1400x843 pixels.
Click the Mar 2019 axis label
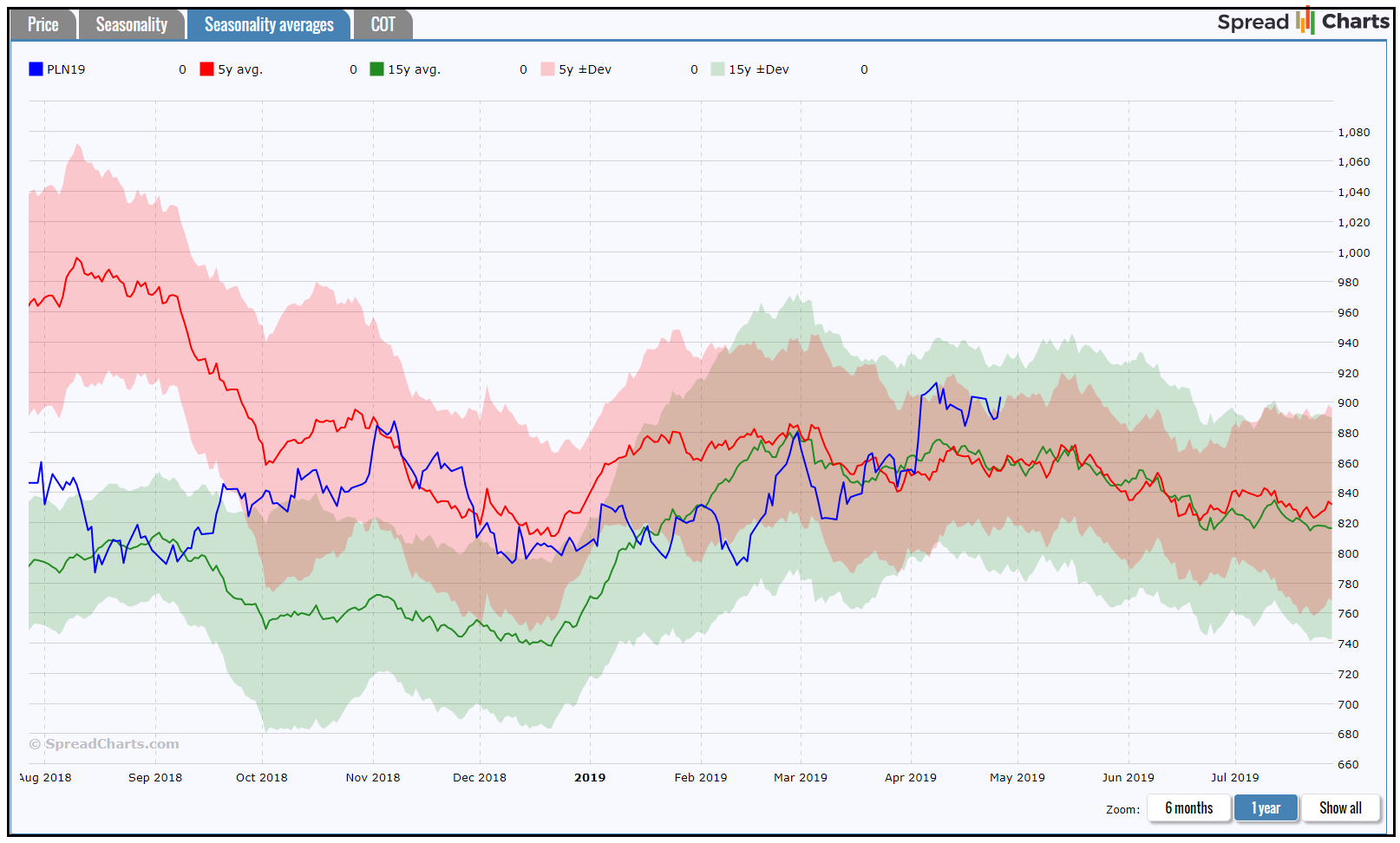pos(800,778)
